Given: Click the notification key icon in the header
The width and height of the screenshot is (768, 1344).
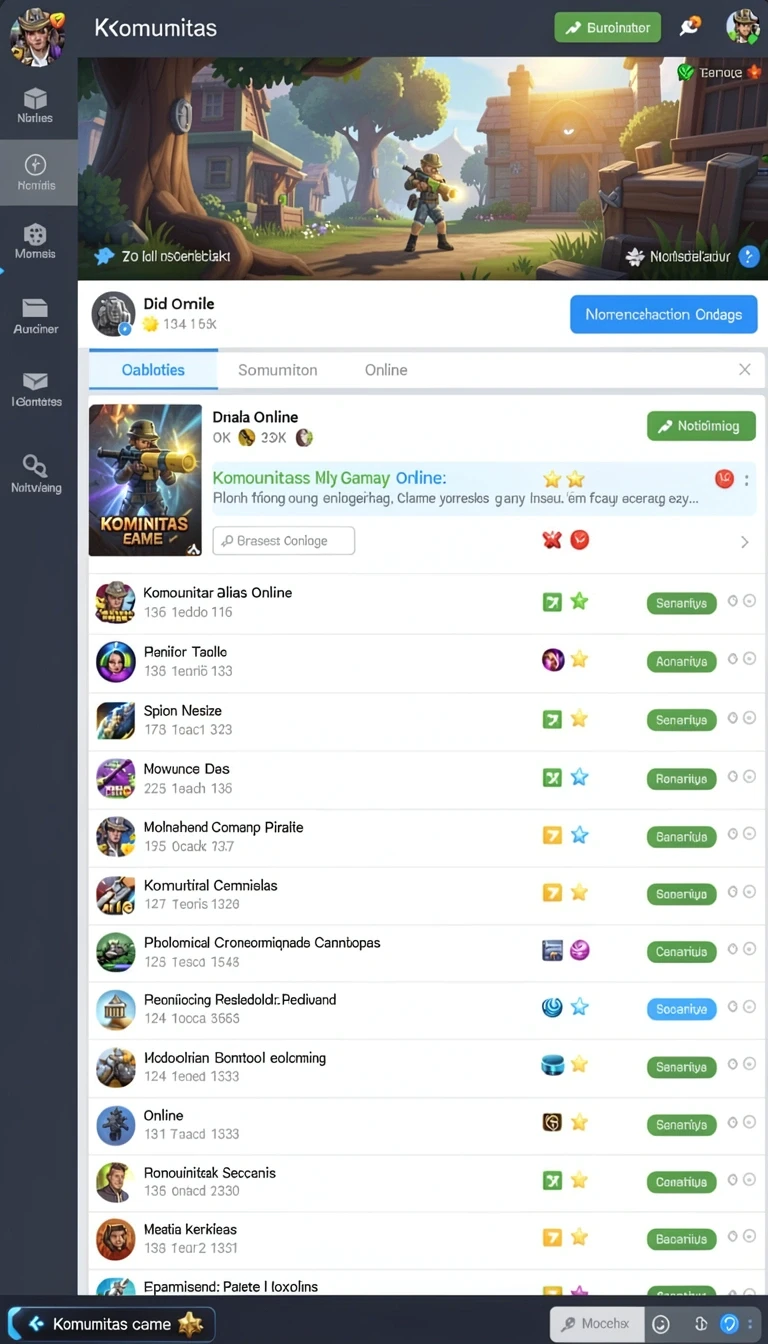Looking at the screenshot, I should click(x=689, y=27).
